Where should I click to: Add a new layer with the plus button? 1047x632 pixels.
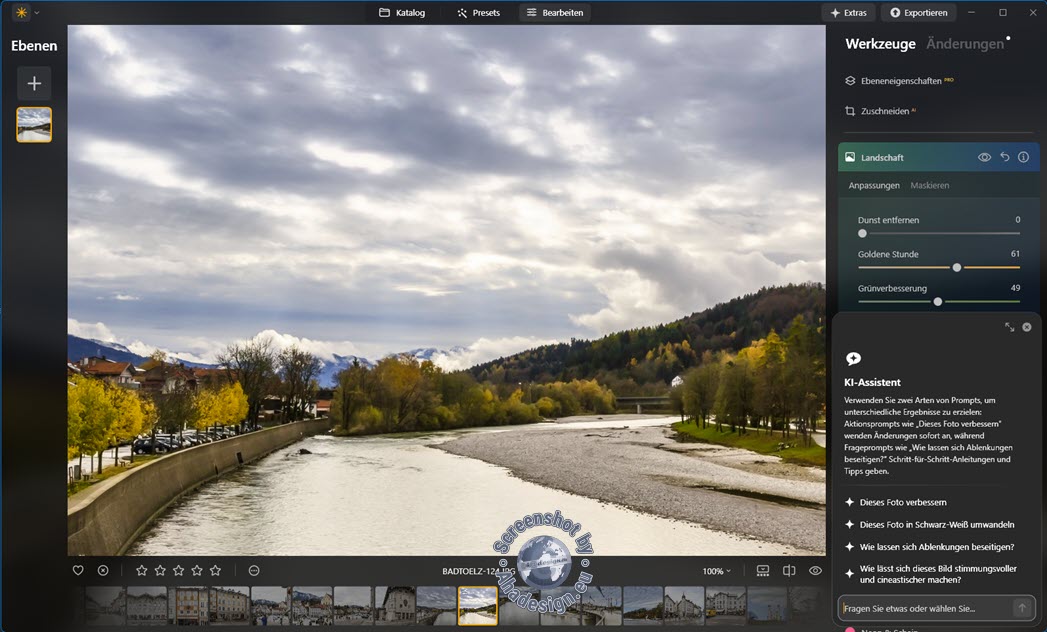point(33,83)
